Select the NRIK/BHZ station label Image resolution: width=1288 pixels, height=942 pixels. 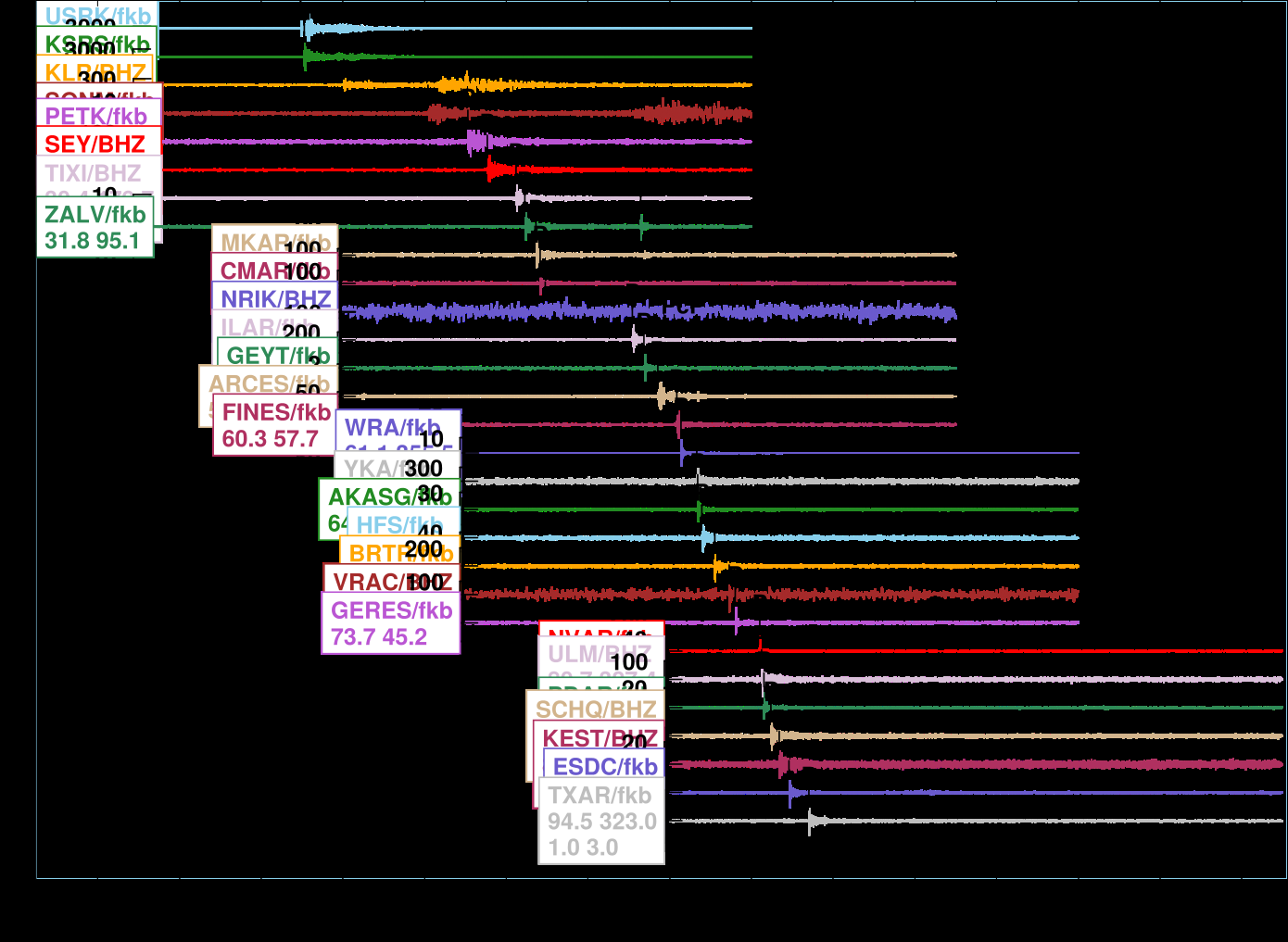click(x=275, y=299)
